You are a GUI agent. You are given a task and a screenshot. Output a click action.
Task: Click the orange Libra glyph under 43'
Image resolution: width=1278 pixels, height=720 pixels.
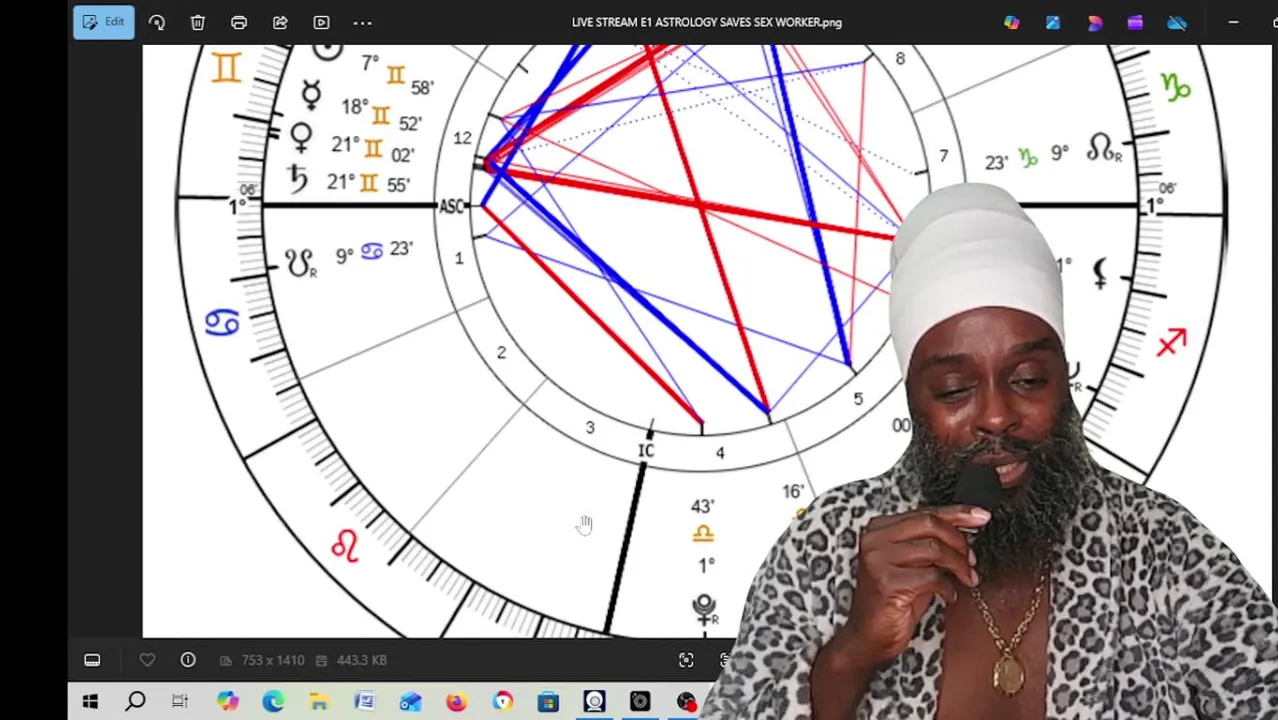[703, 535]
